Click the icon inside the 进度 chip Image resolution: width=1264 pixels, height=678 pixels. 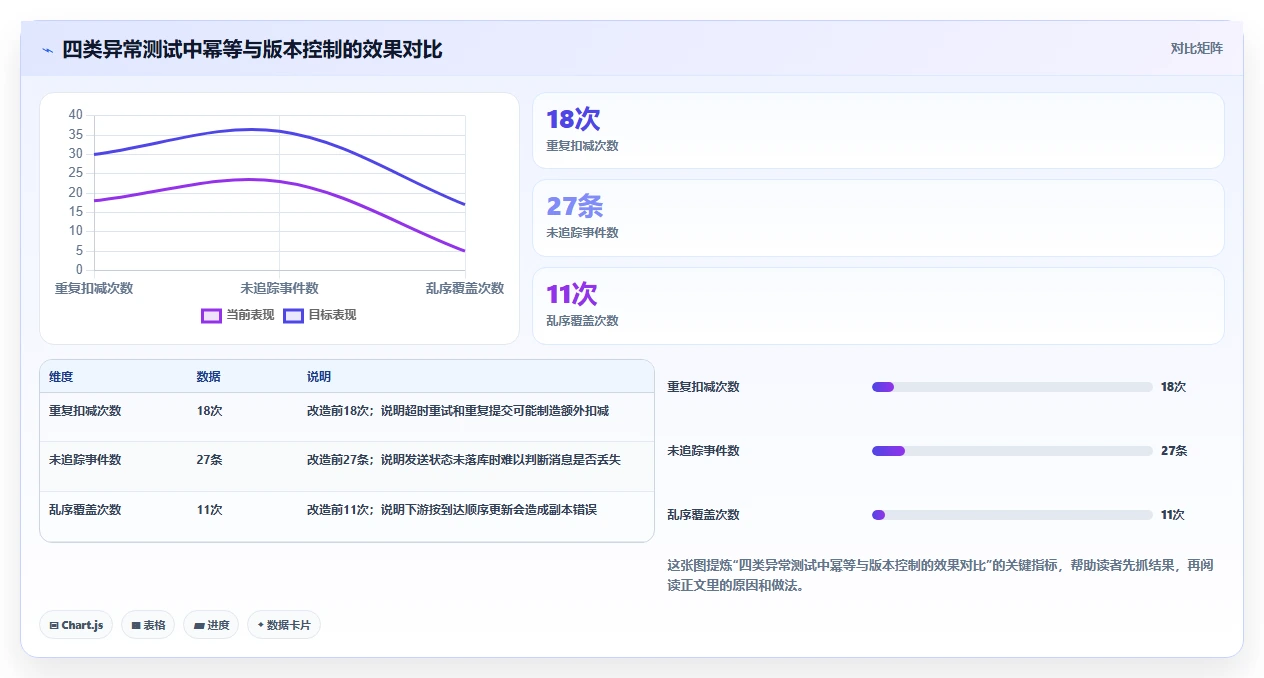(199, 626)
